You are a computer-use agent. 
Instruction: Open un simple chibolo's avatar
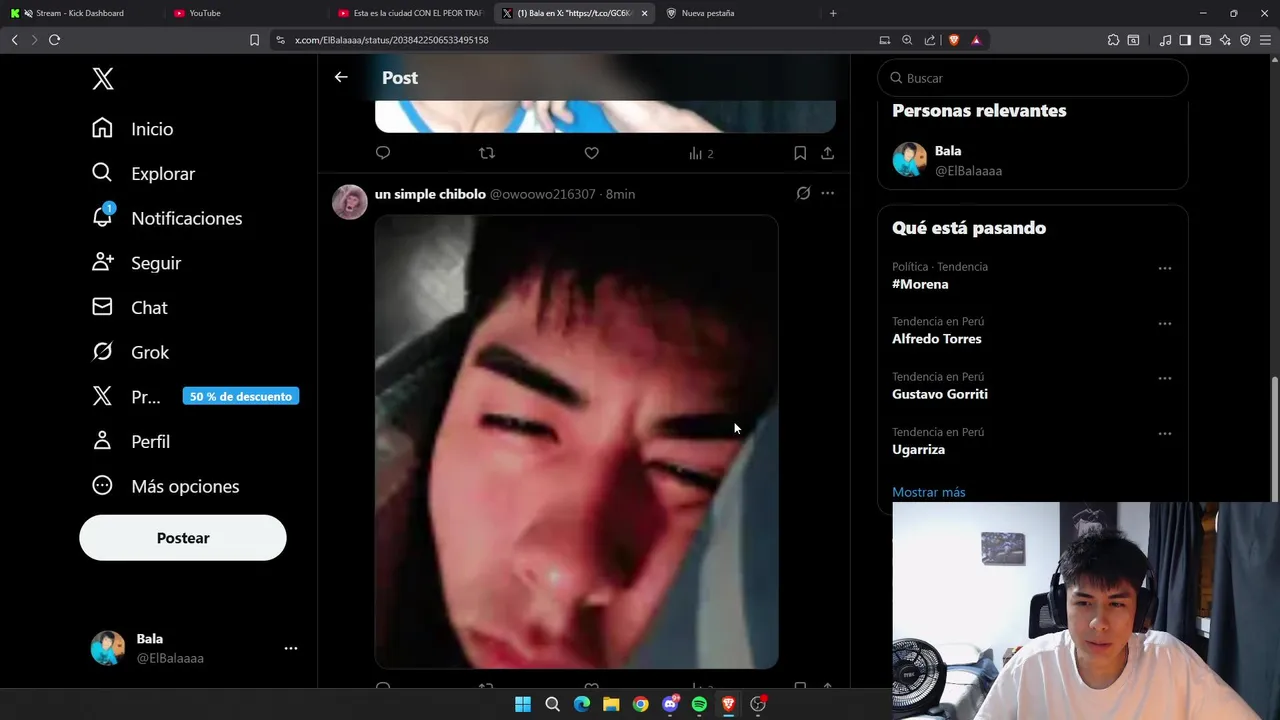(x=350, y=202)
